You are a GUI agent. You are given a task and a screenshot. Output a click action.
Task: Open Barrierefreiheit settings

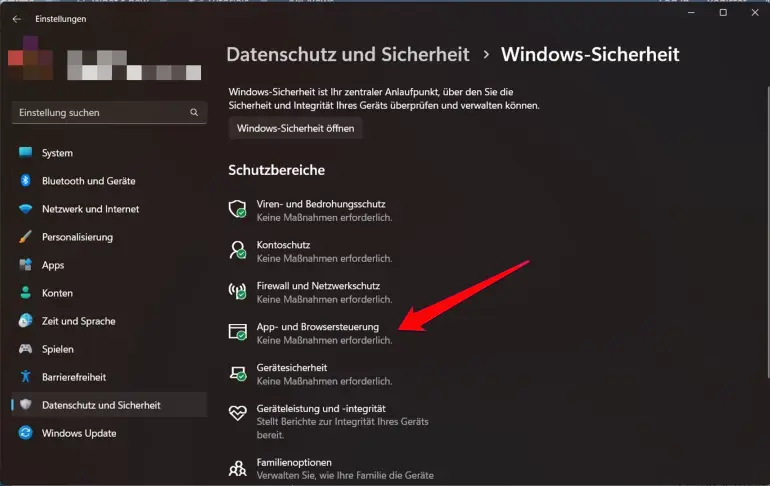109,377
